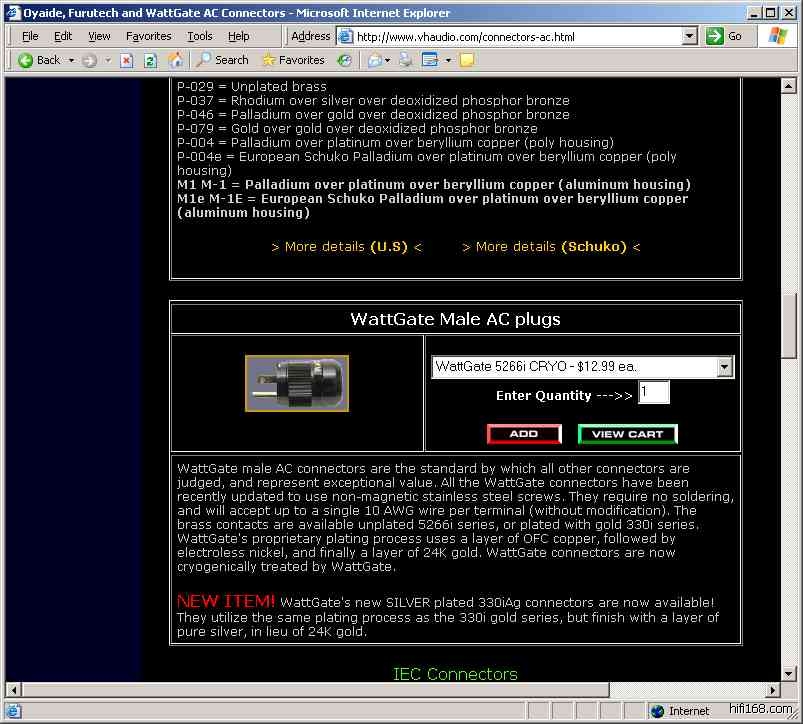Expand the WattGate 5266i CRYO product dropdown
Image resolution: width=803 pixels, height=724 pixels.
pos(725,367)
